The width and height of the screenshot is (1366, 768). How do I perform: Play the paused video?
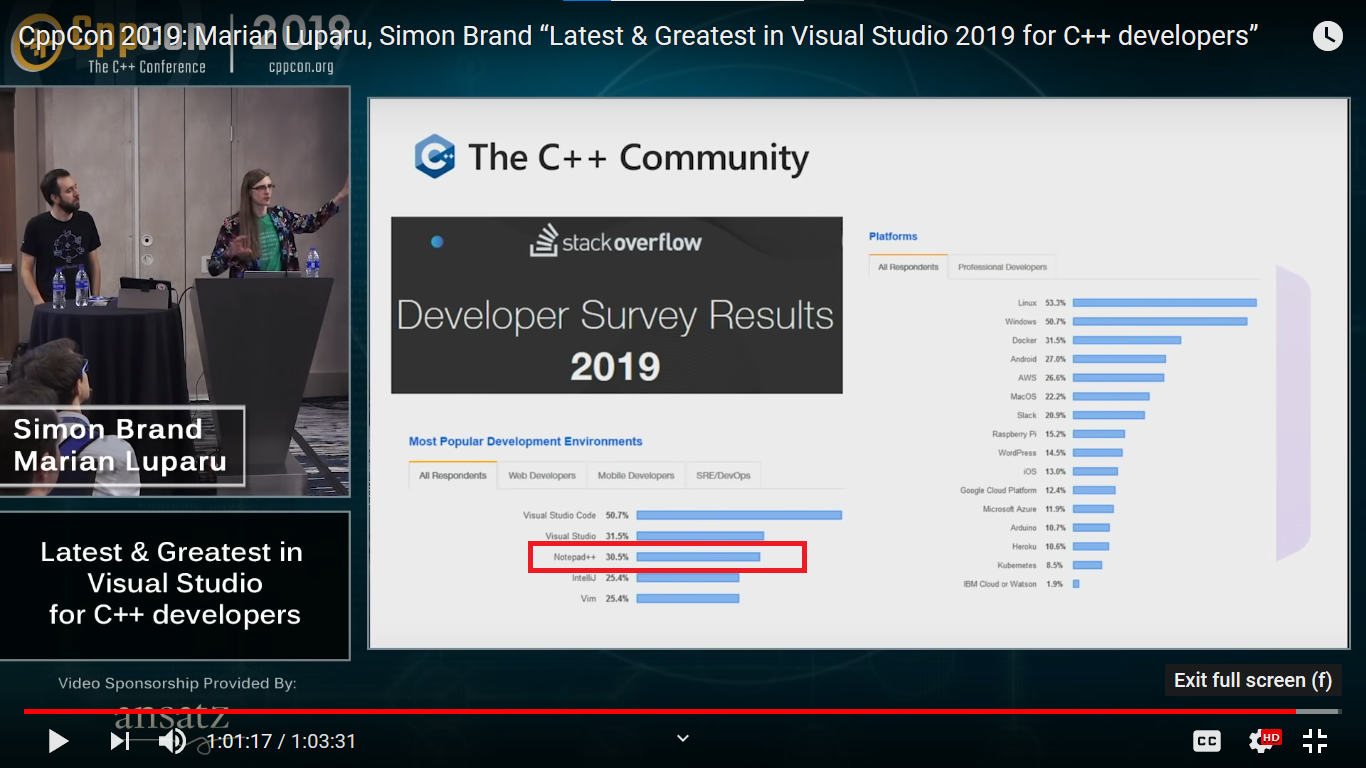pyautogui.click(x=58, y=741)
